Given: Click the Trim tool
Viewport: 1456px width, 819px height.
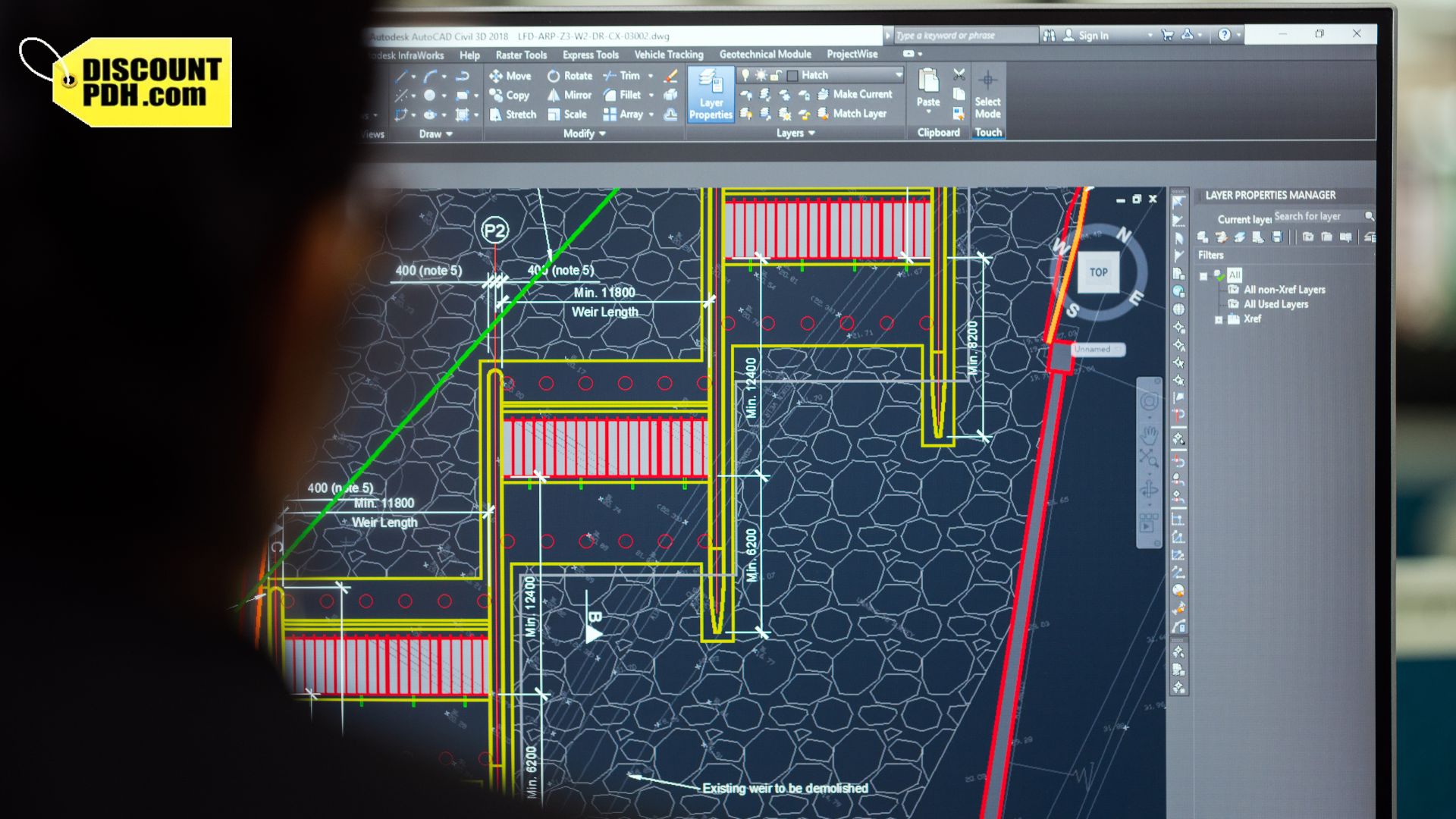Looking at the screenshot, I should [x=621, y=76].
